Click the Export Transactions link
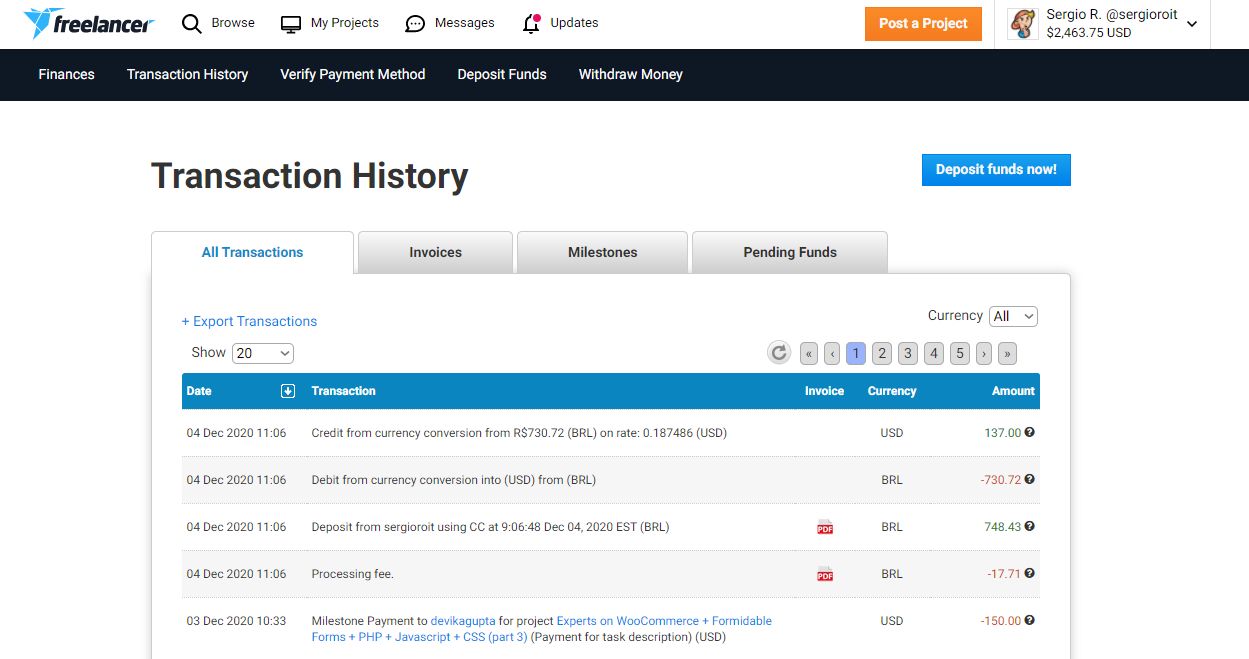The width and height of the screenshot is (1249, 659). click(x=249, y=321)
